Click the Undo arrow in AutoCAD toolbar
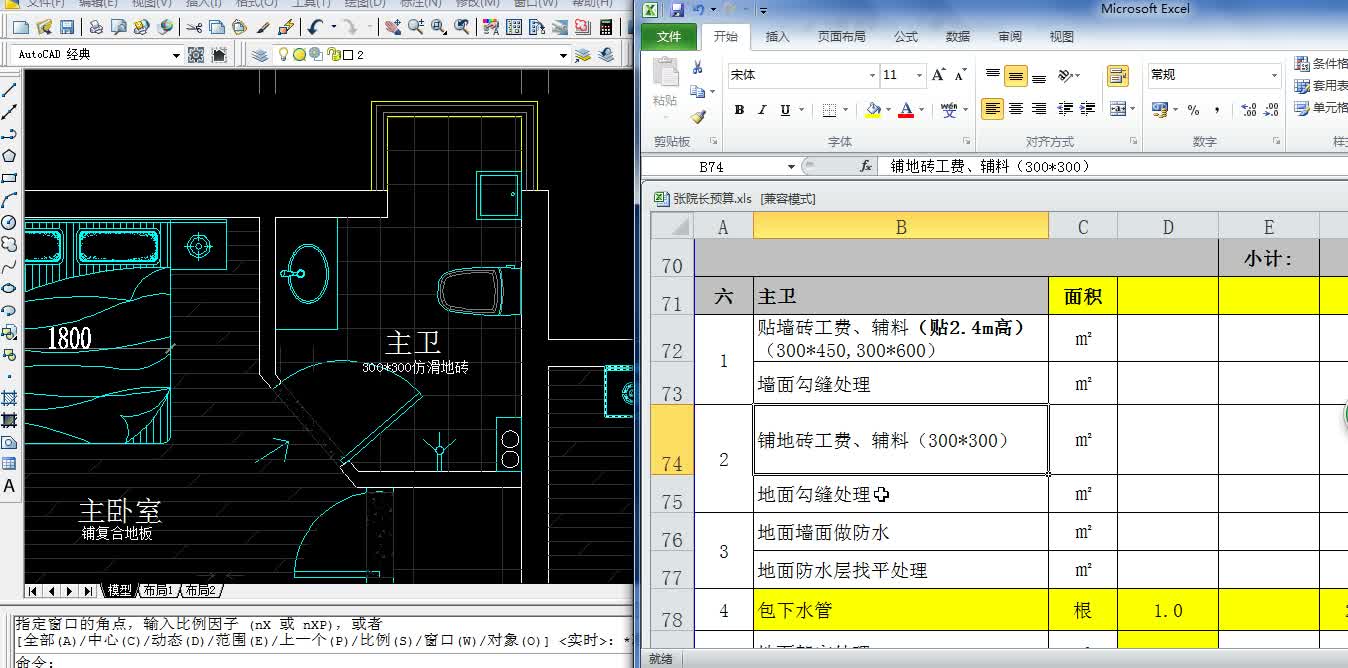The image size is (1348, 668). 314,28
